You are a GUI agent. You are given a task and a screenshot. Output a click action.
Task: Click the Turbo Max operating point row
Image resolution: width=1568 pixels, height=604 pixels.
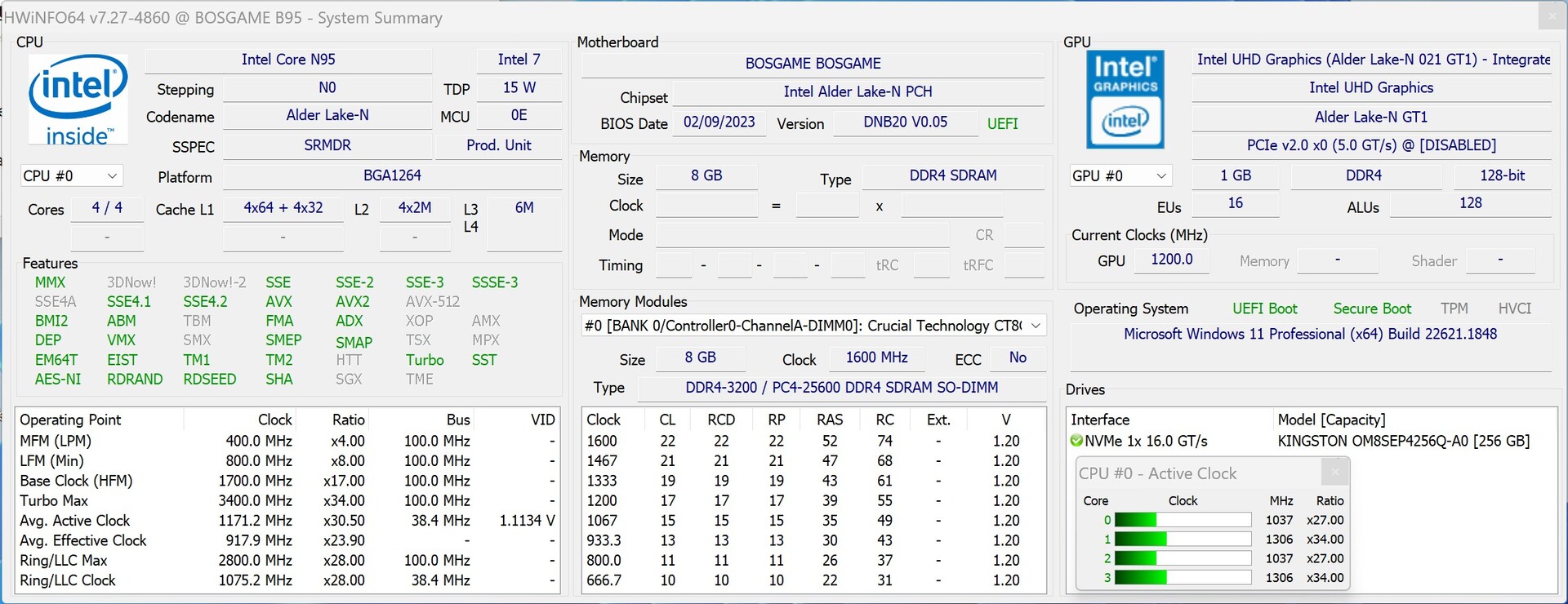click(x=286, y=500)
